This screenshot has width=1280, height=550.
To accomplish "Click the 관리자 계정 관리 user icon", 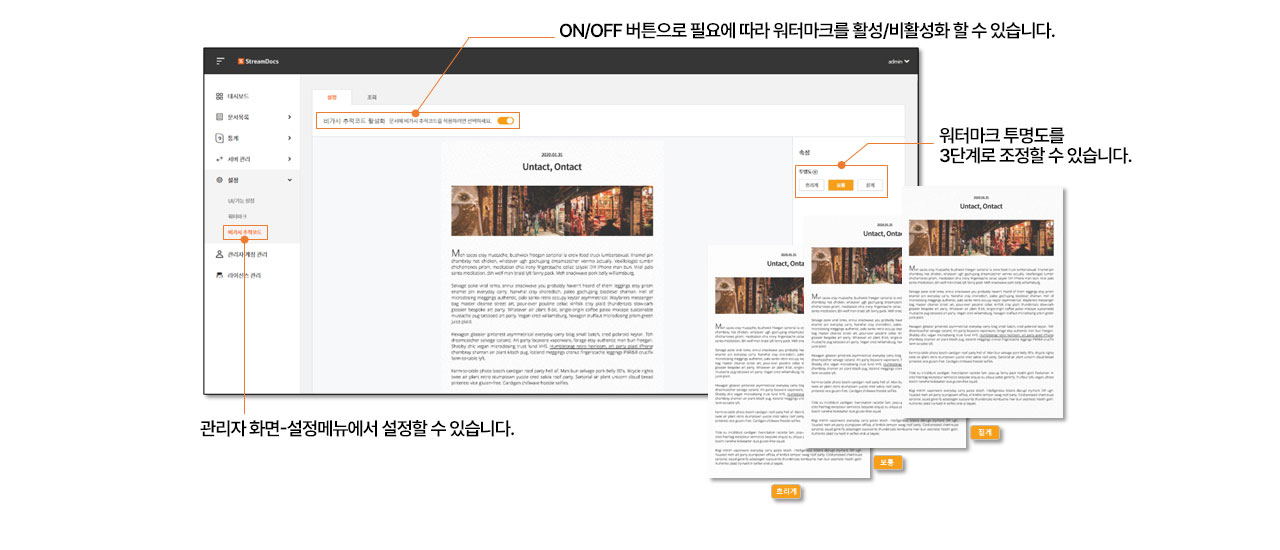I will pyautogui.click(x=219, y=255).
